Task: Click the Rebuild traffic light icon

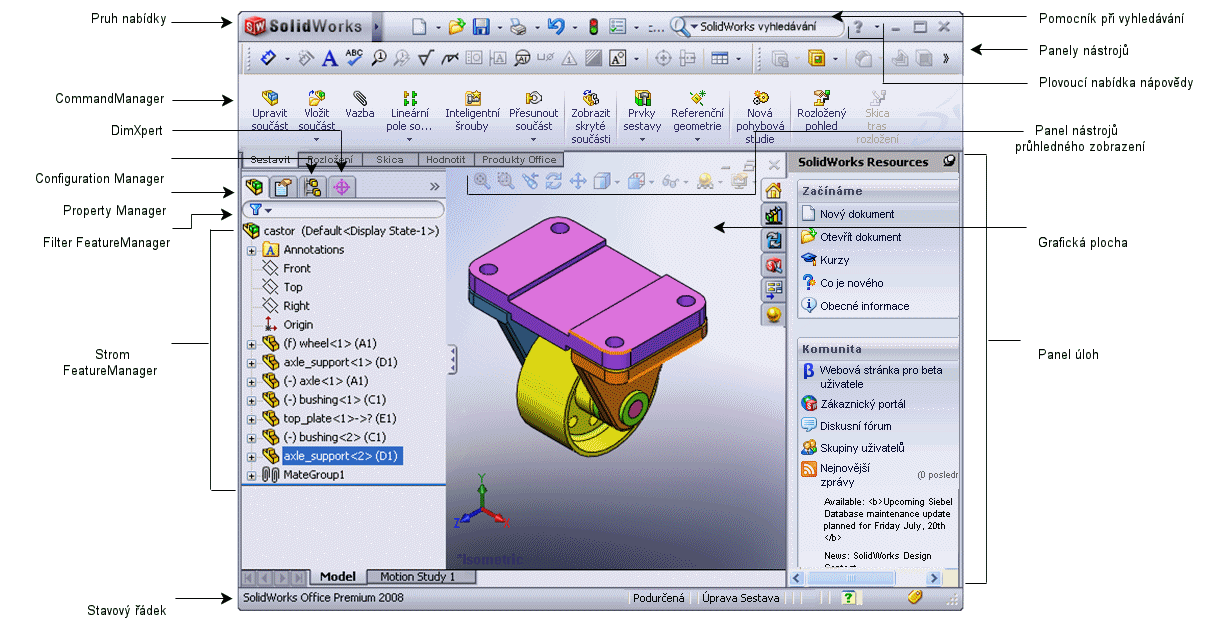Action: [x=592, y=27]
